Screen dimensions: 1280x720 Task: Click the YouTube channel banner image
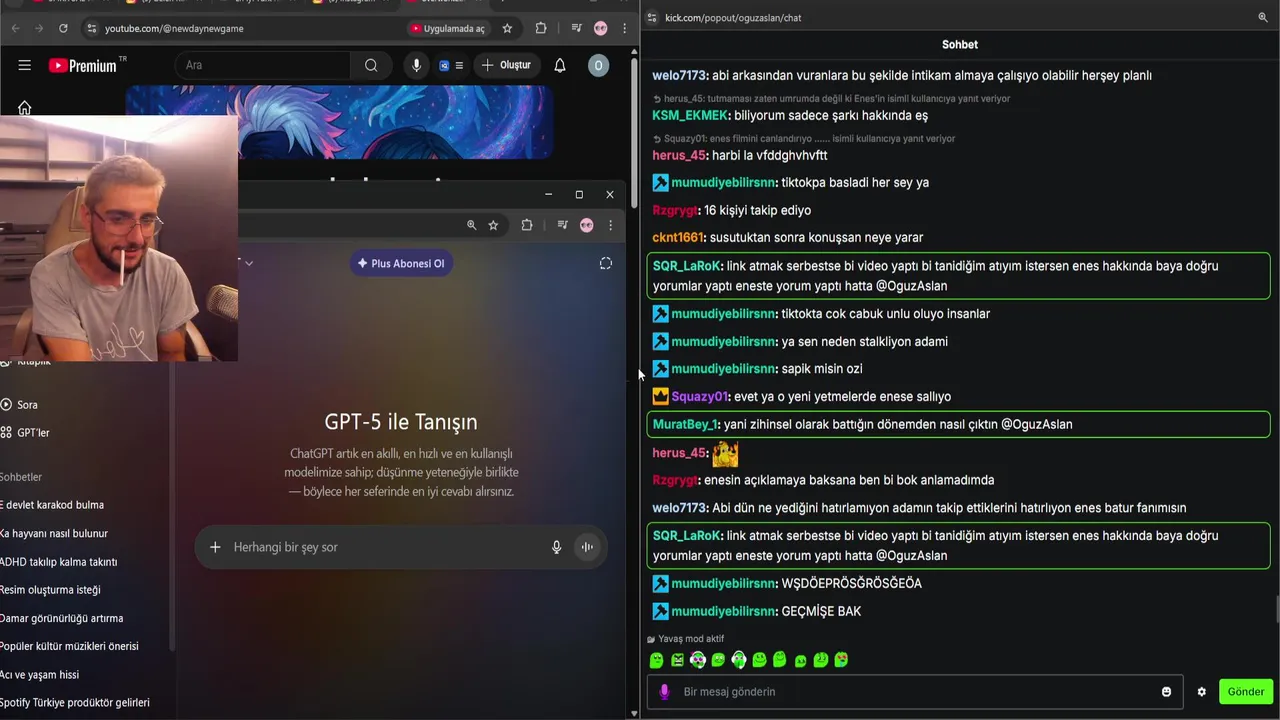(340, 122)
